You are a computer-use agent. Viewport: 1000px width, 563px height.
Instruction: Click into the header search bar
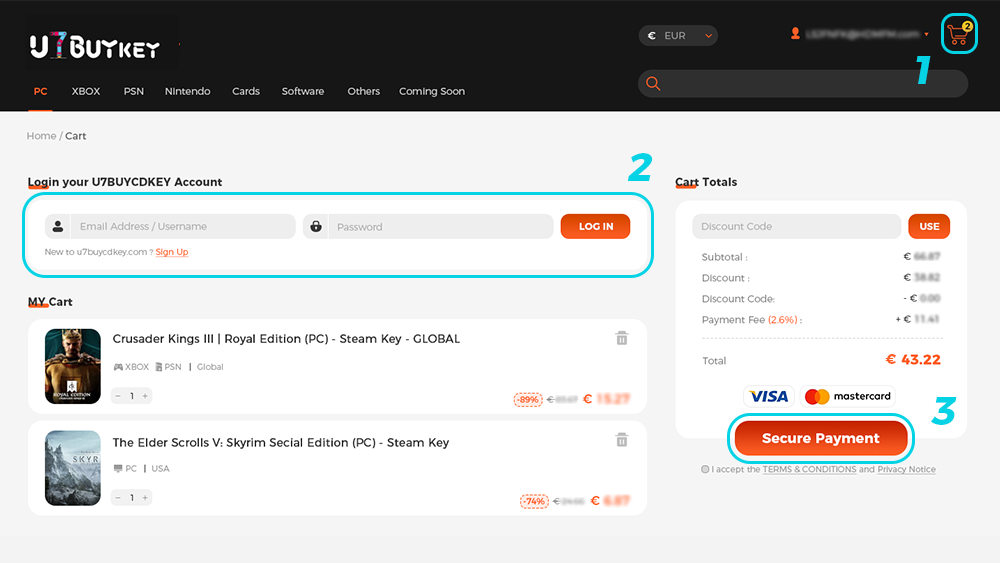[803, 84]
